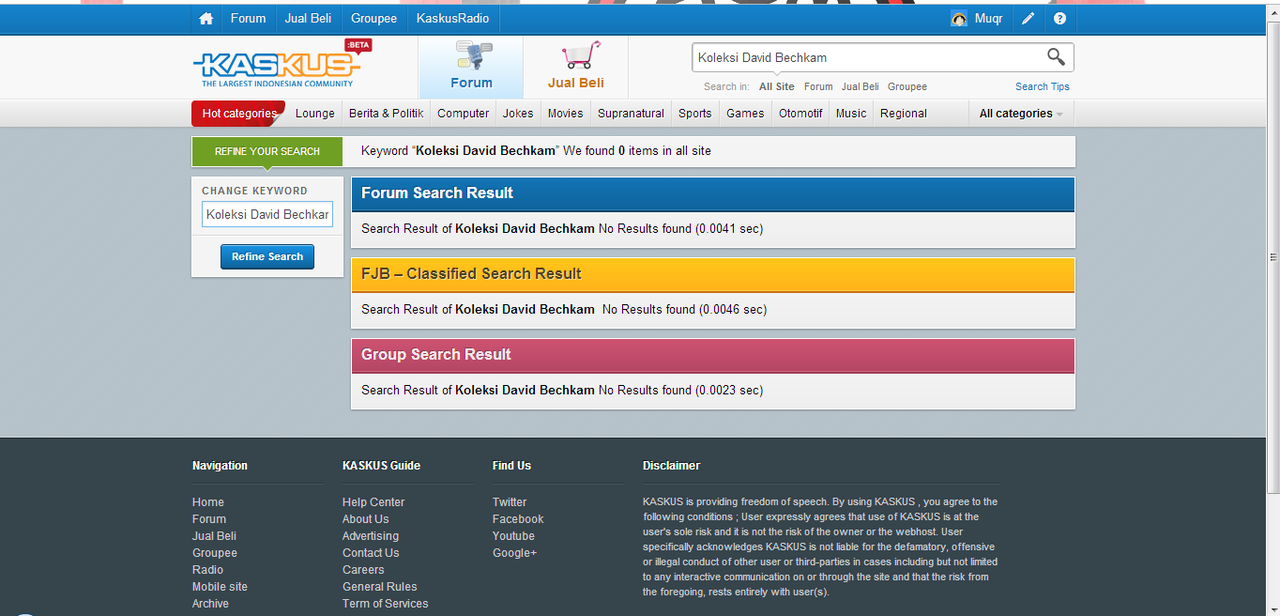
Task: Open the Movies category
Action: pos(565,114)
